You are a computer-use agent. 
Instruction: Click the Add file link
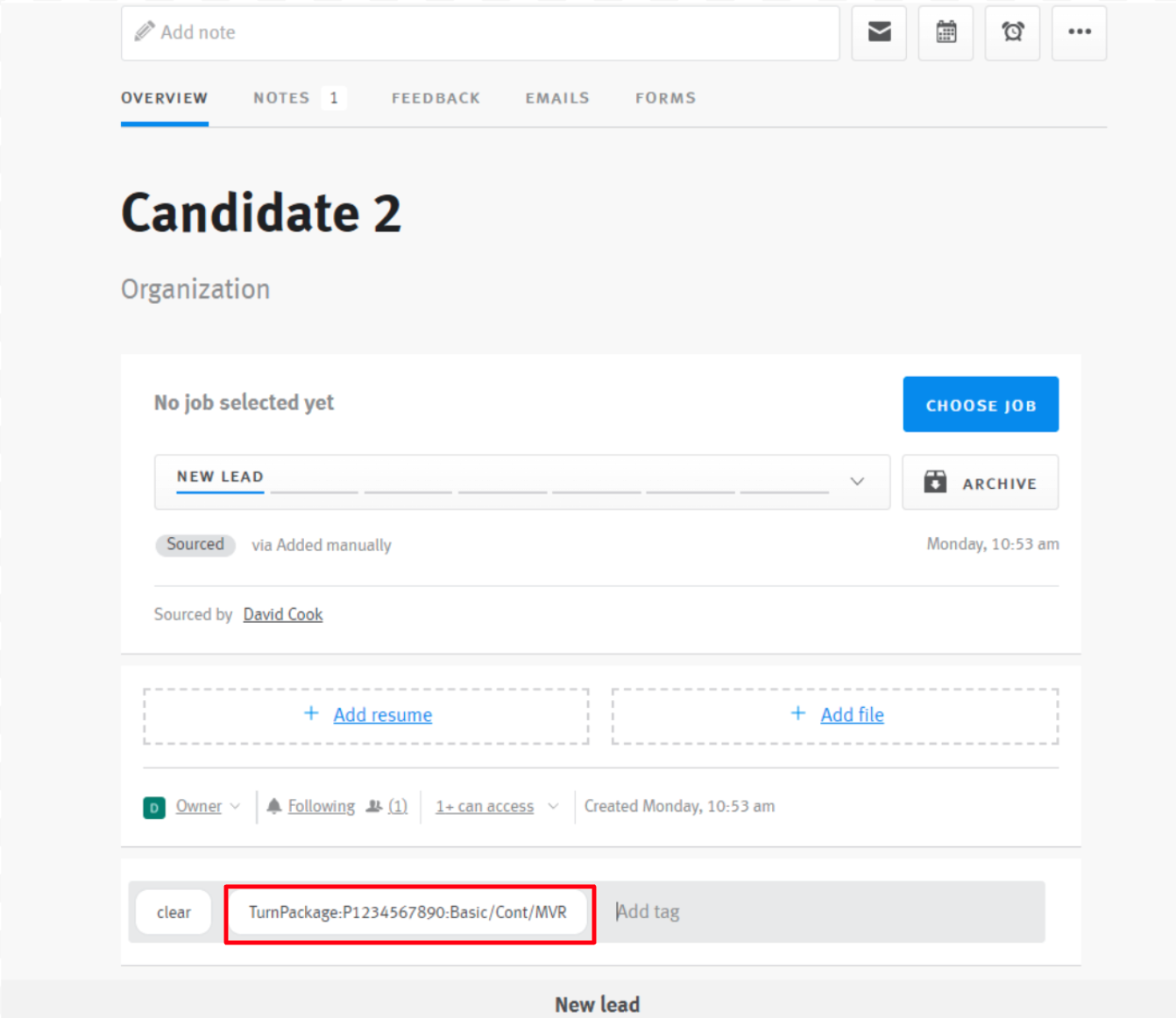coord(852,715)
